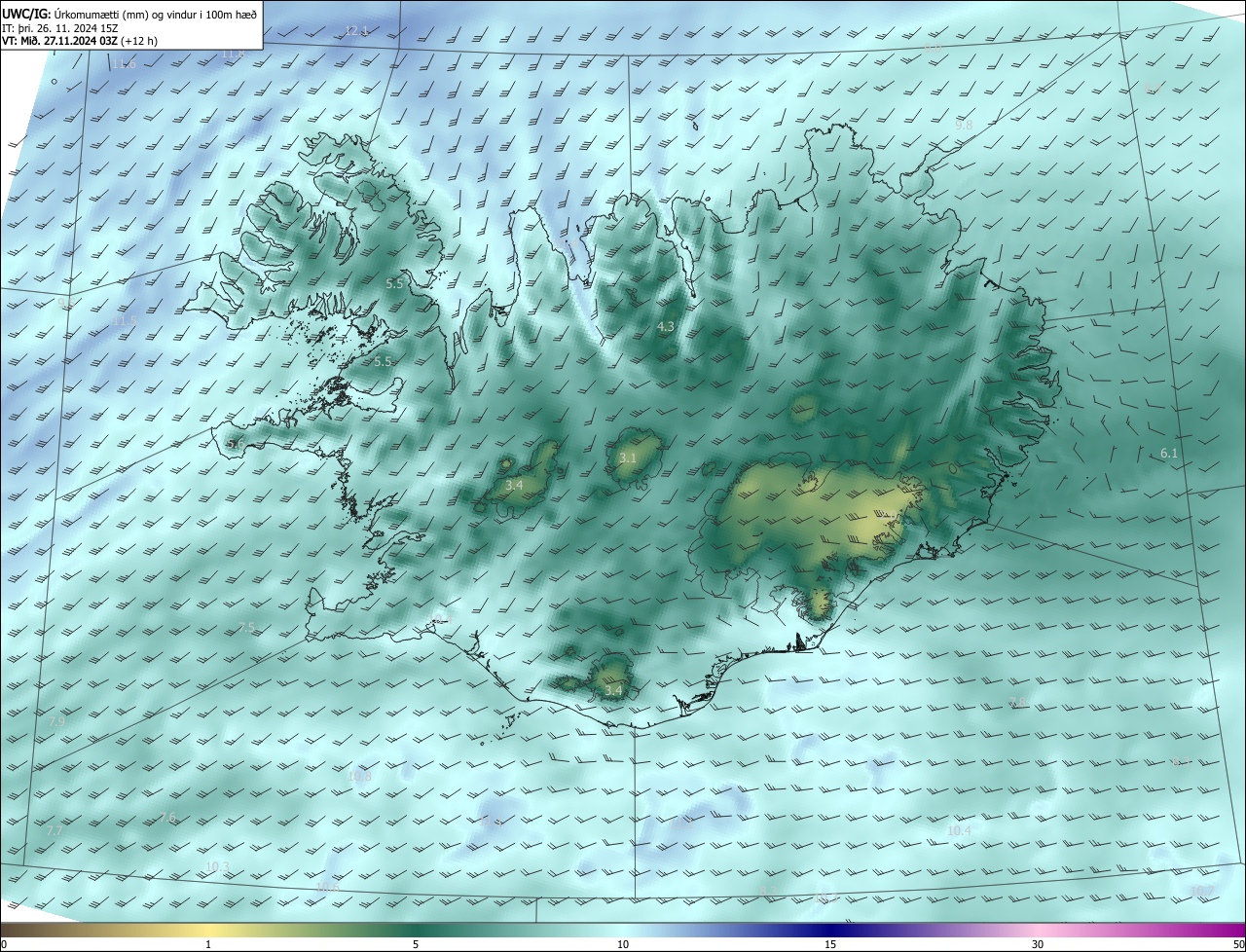The width and height of the screenshot is (1246, 952).
Task: Click the colour bar tick label 30
Action: pyautogui.click(x=1038, y=944)
